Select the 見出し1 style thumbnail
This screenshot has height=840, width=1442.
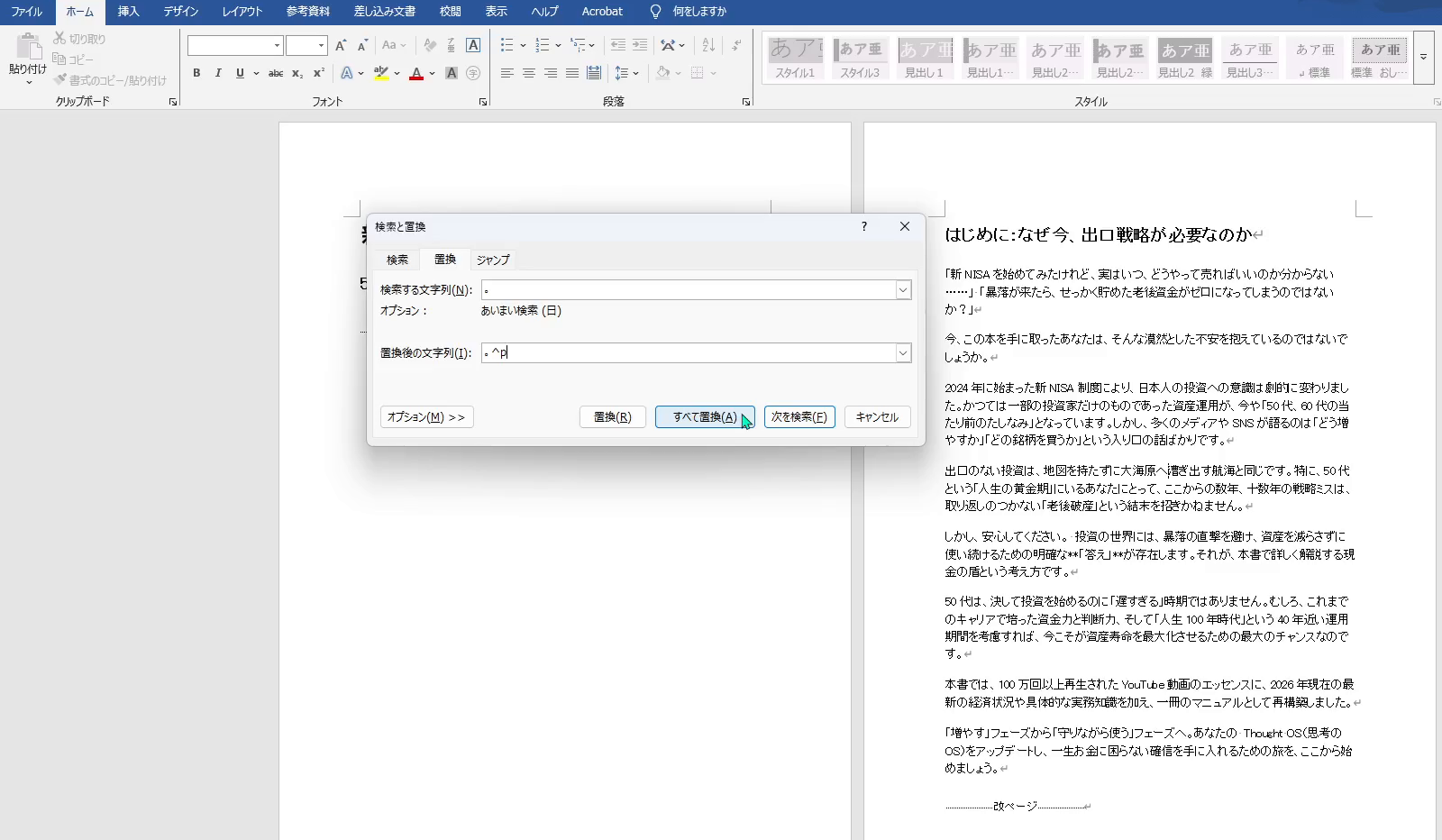pyautogui.click(x=925, y=58)
